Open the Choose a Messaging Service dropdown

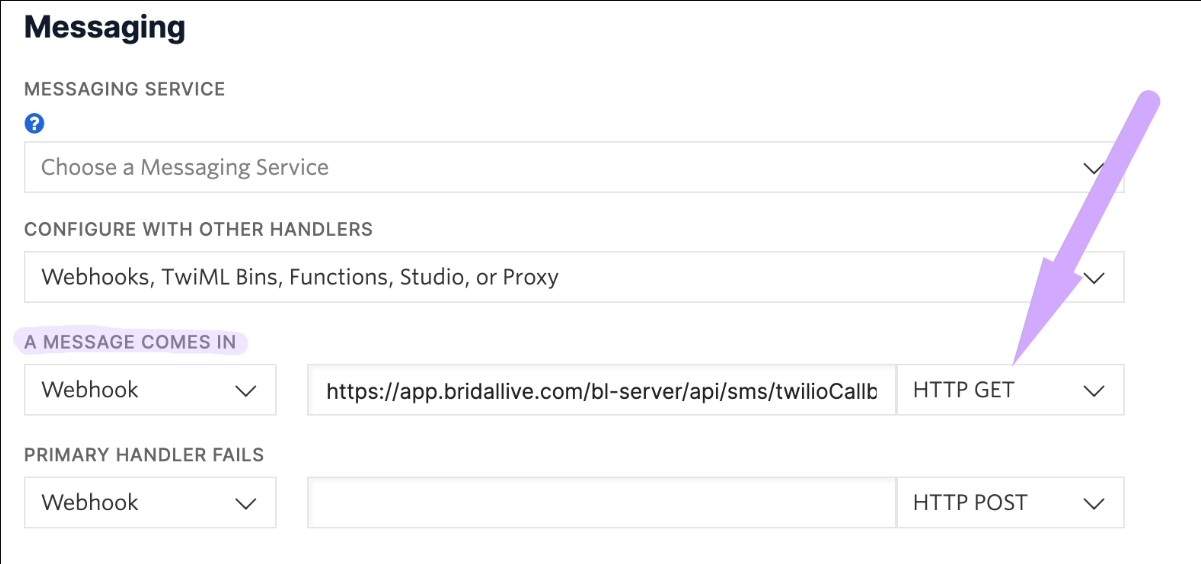click(x=574, y=167)
